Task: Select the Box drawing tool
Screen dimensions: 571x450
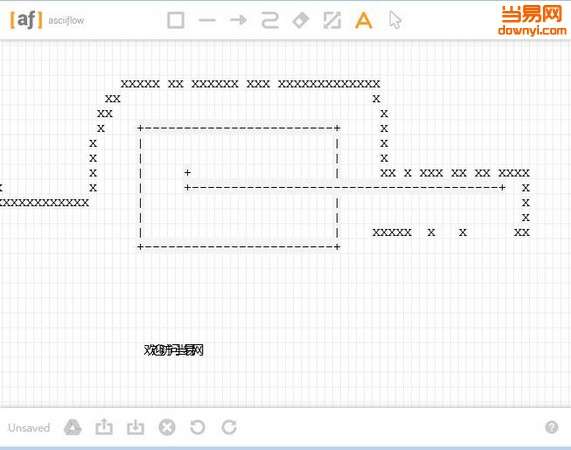Action: tap(176, 20)
